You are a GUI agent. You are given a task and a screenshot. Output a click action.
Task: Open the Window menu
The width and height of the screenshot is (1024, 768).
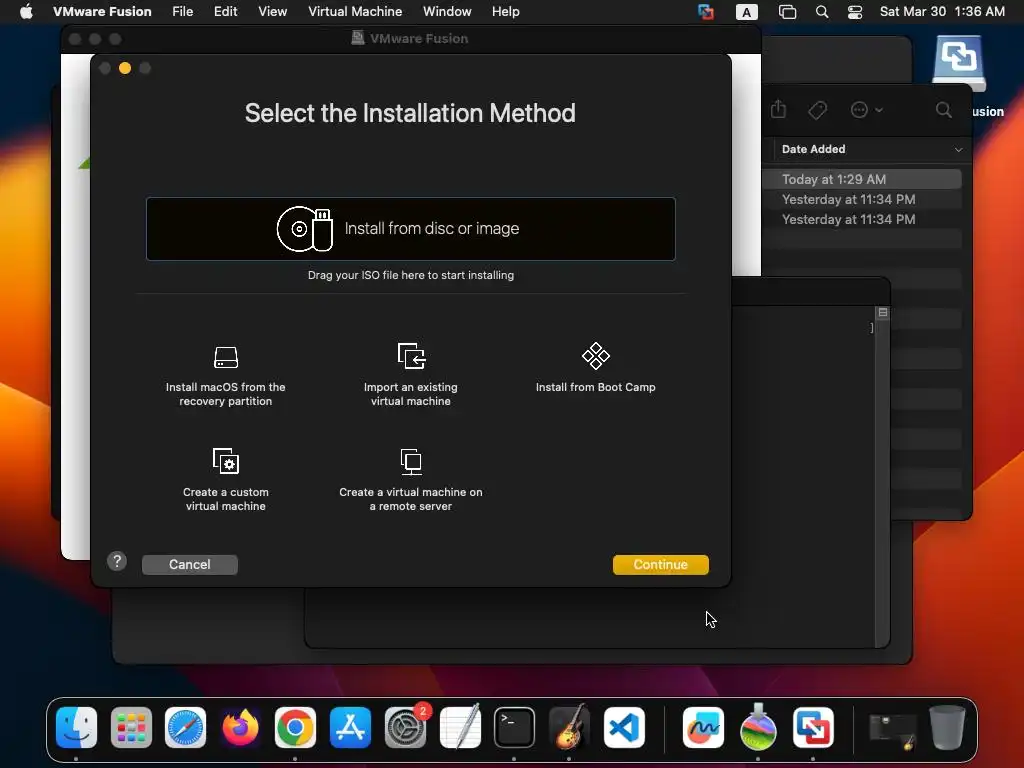point(447,11)
